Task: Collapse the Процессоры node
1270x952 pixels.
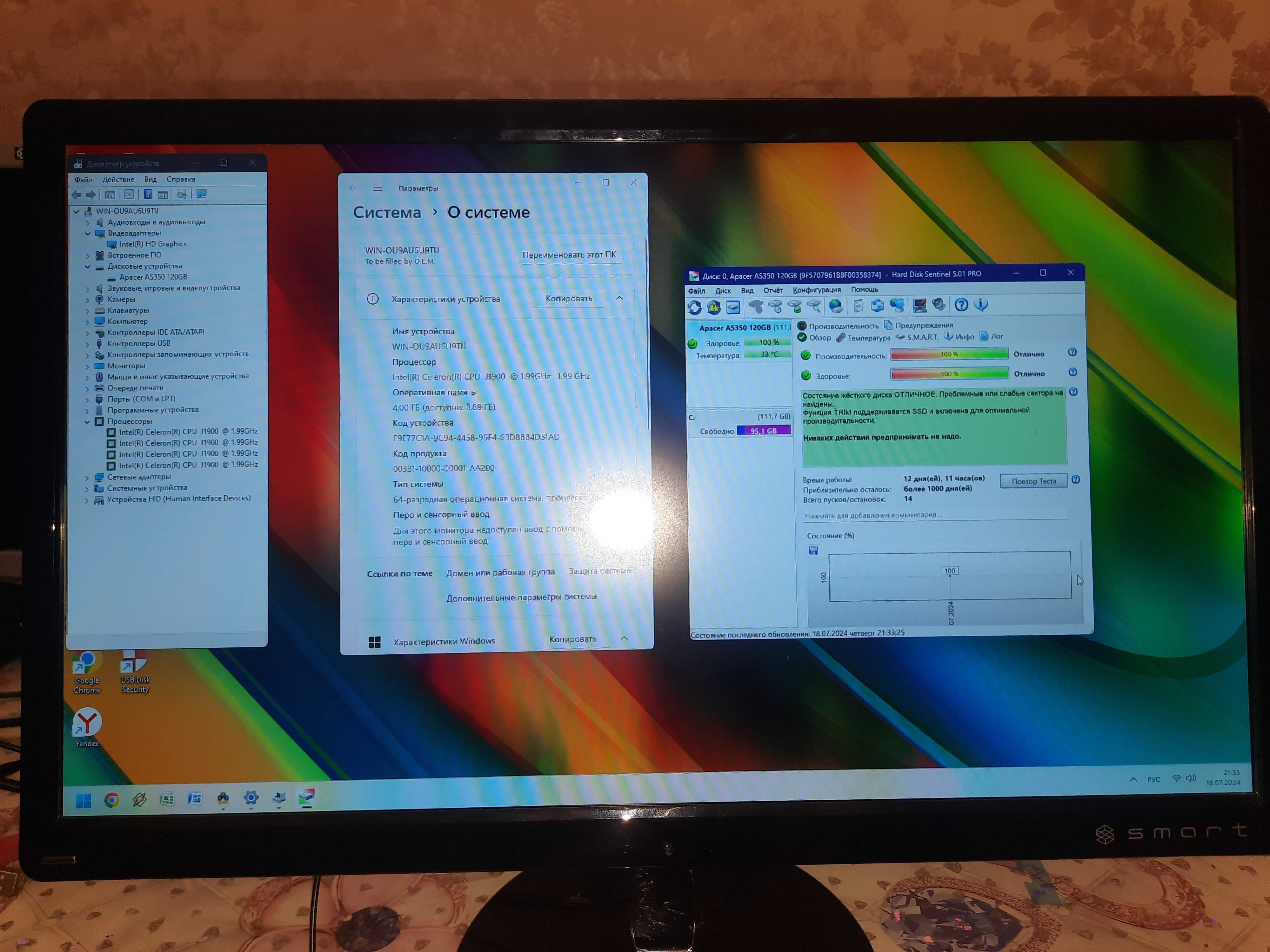Action: pos(87,422)
